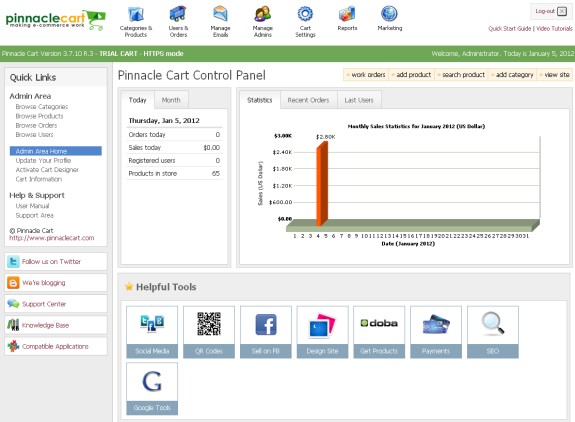Switch to the Today tab
The image size is (575, 422).
tap(138, 100)
